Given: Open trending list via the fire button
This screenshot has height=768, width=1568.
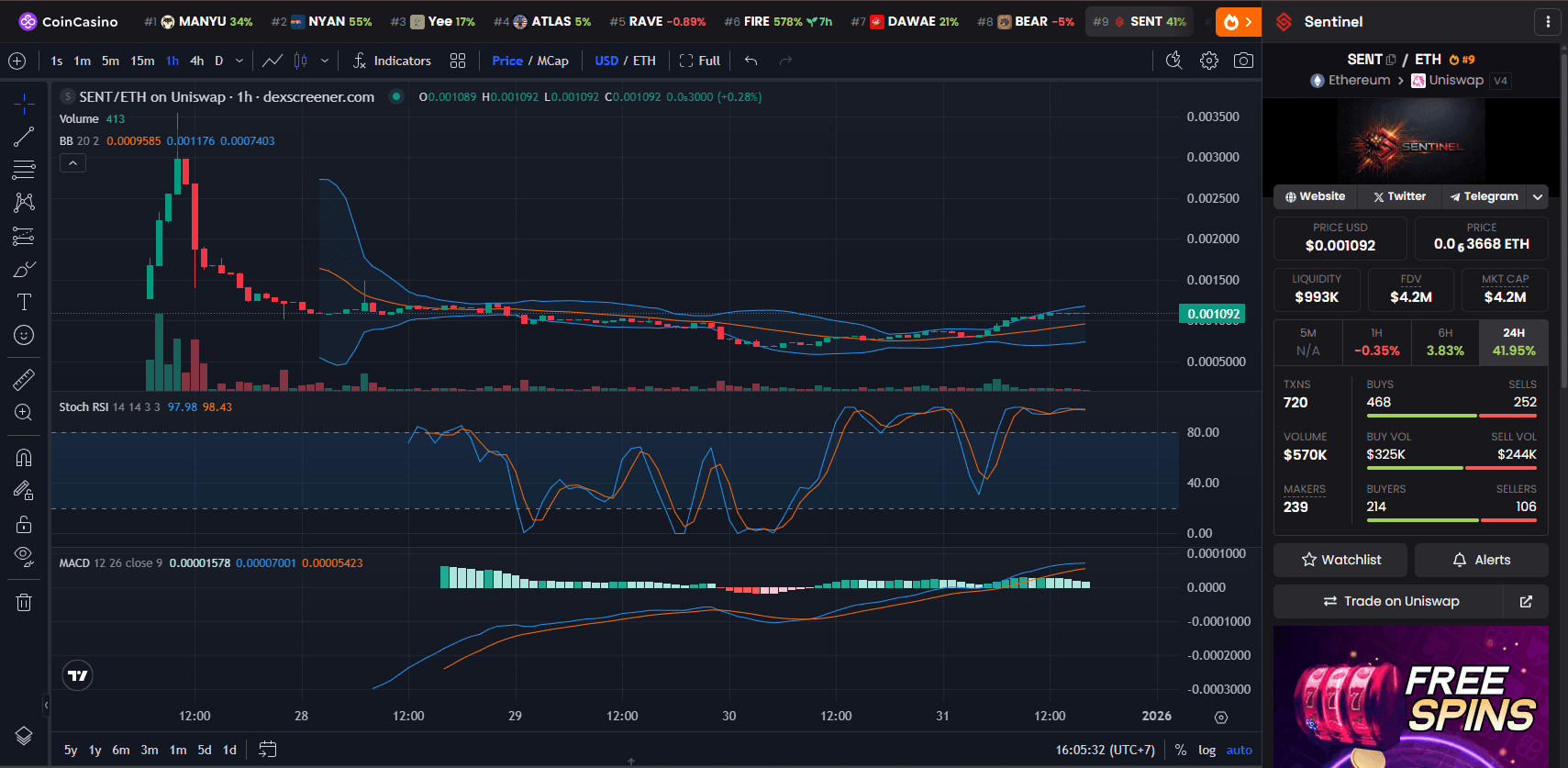Looking at the screenshot, I should point(1239,22).
